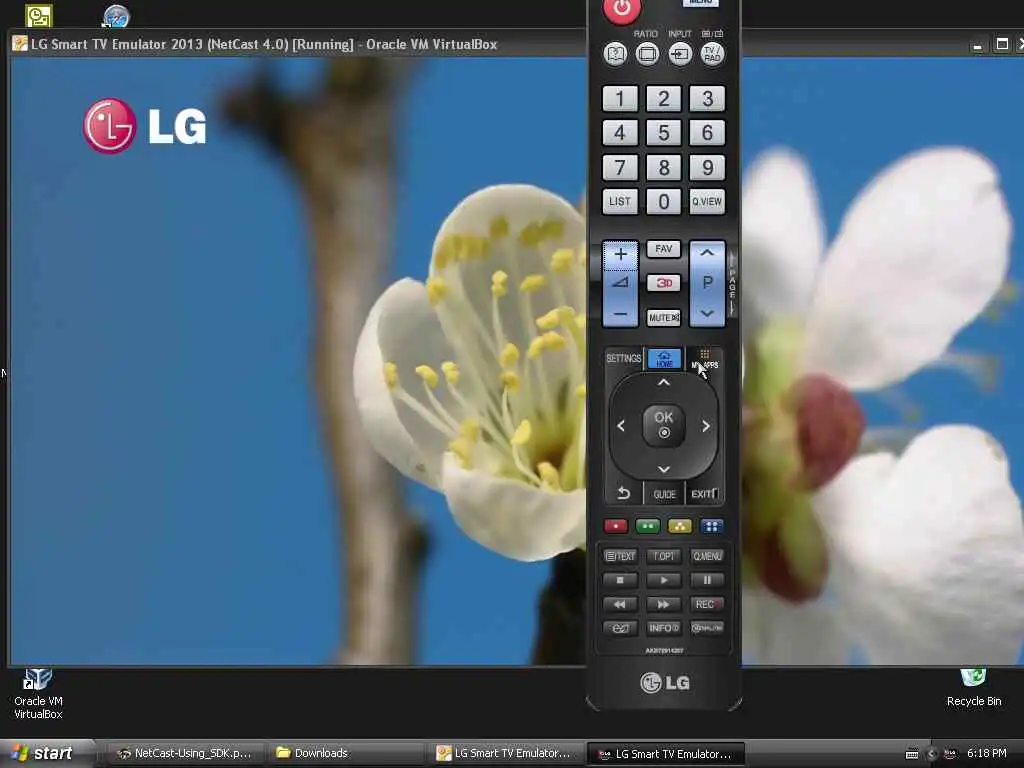Click number 4 on the remote keypad

tap(620, 133)
